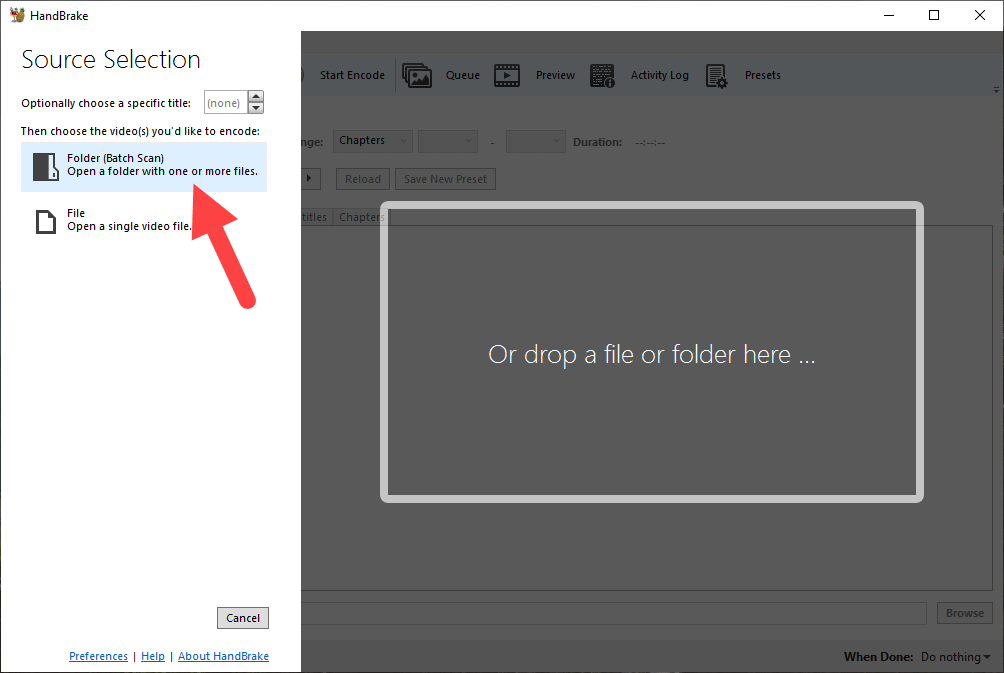The image size is (1004, 673).
Task: Click the destination path field
Action: tap(614, 613)
